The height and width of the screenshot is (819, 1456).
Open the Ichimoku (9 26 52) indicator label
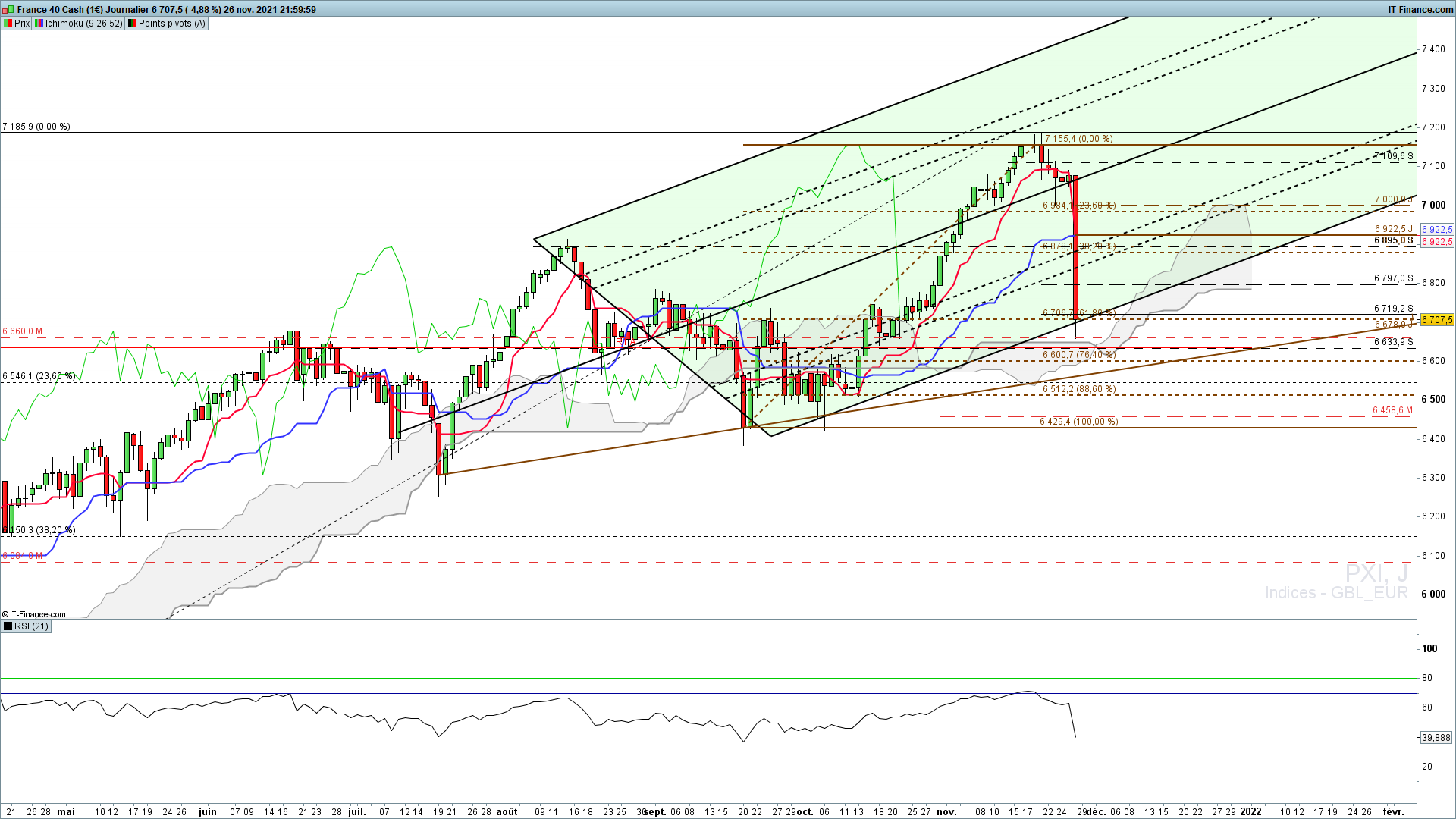click(x=83, y=24)
